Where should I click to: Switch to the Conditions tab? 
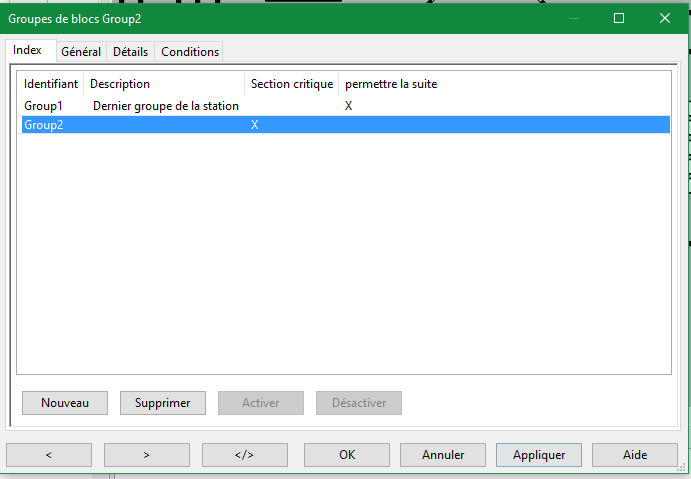coord(189,51)
